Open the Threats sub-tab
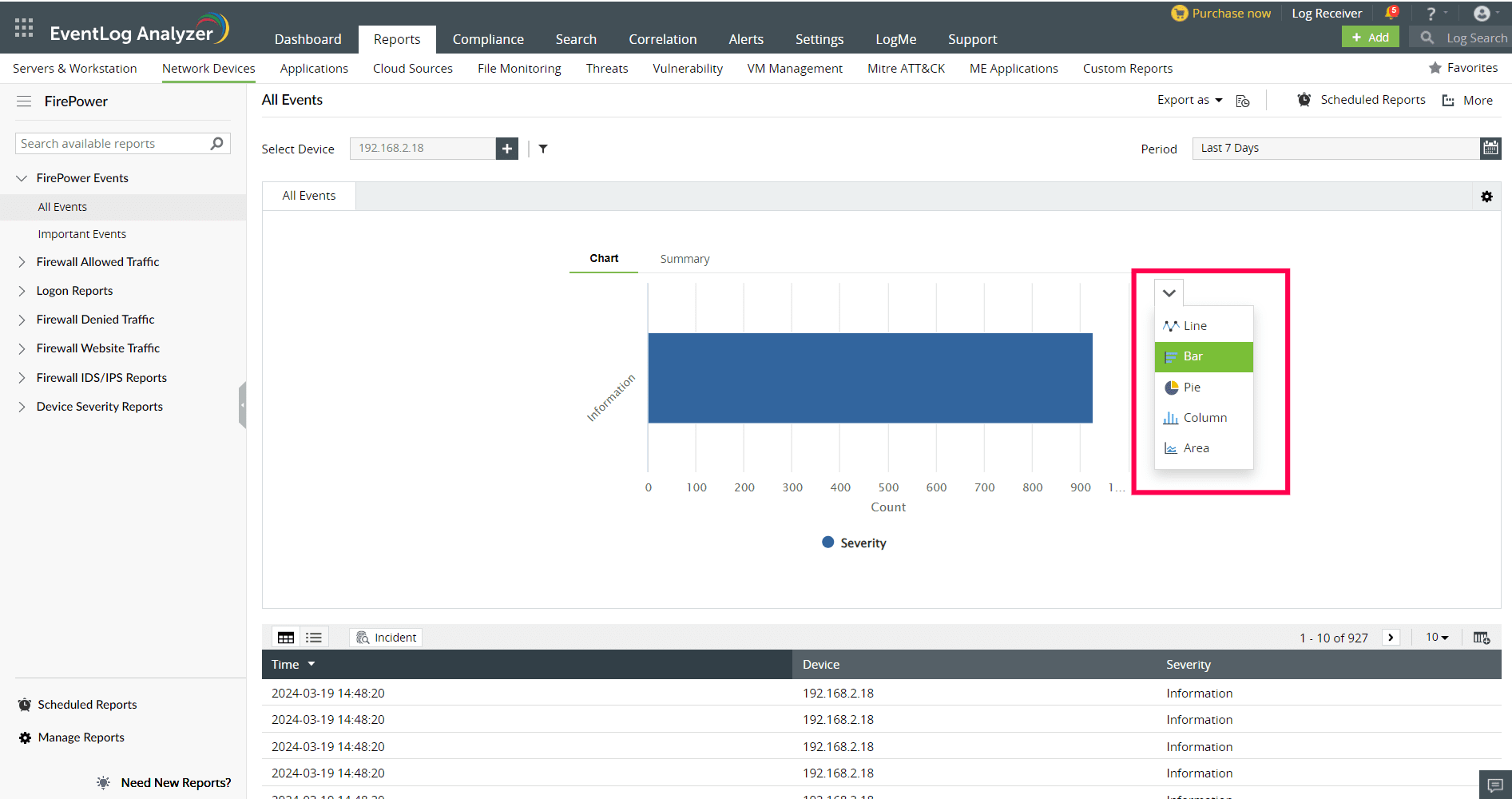 click(x=607, y=69)
